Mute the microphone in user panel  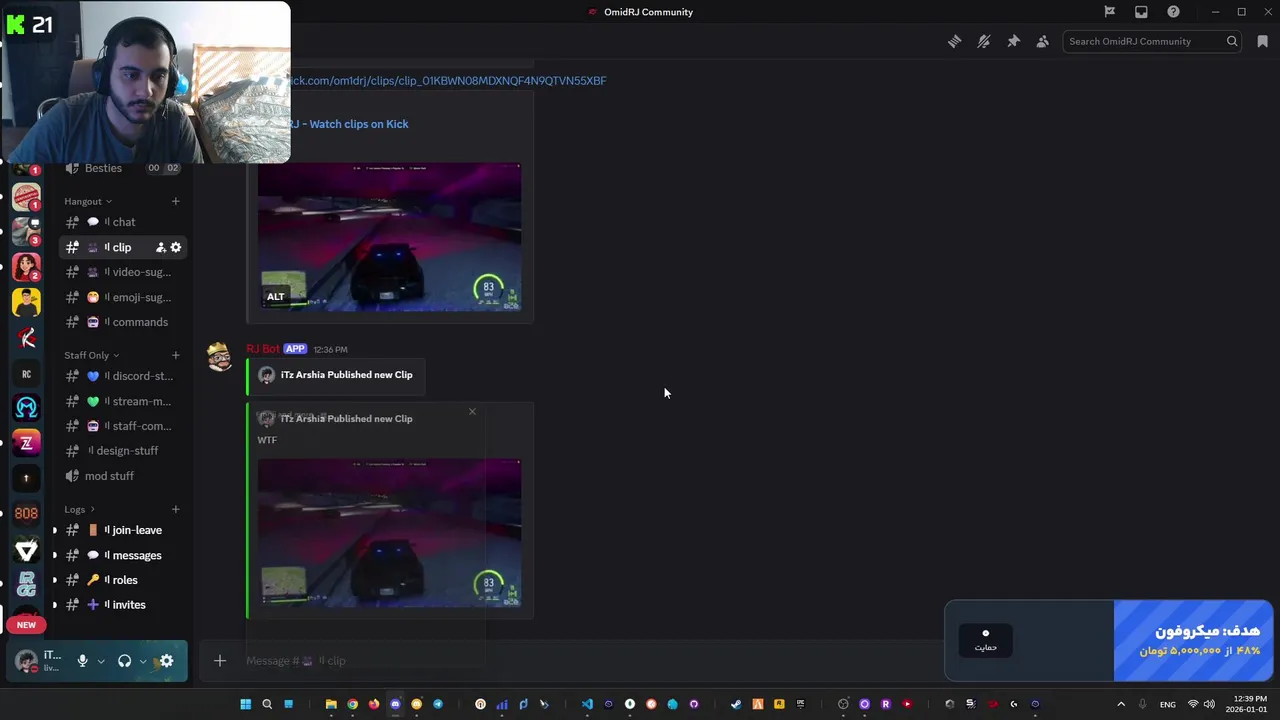click(83, 661)
